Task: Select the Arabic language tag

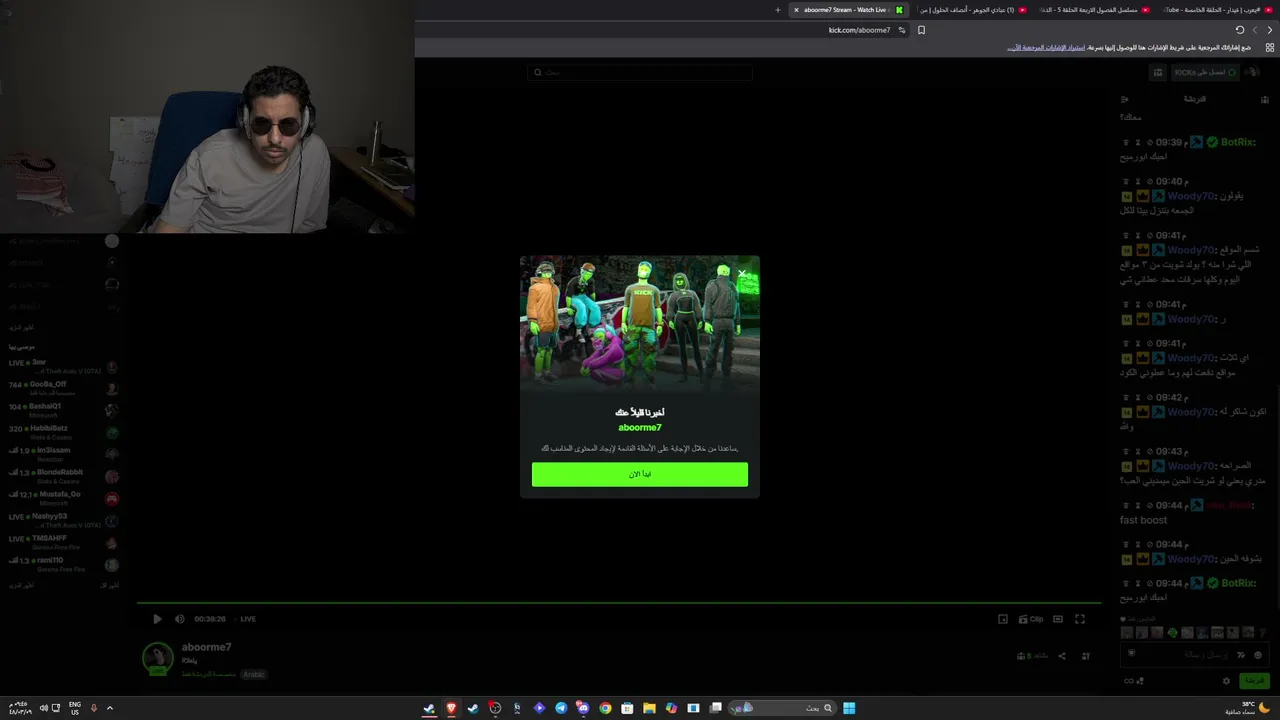Action: tap(254, 674)
